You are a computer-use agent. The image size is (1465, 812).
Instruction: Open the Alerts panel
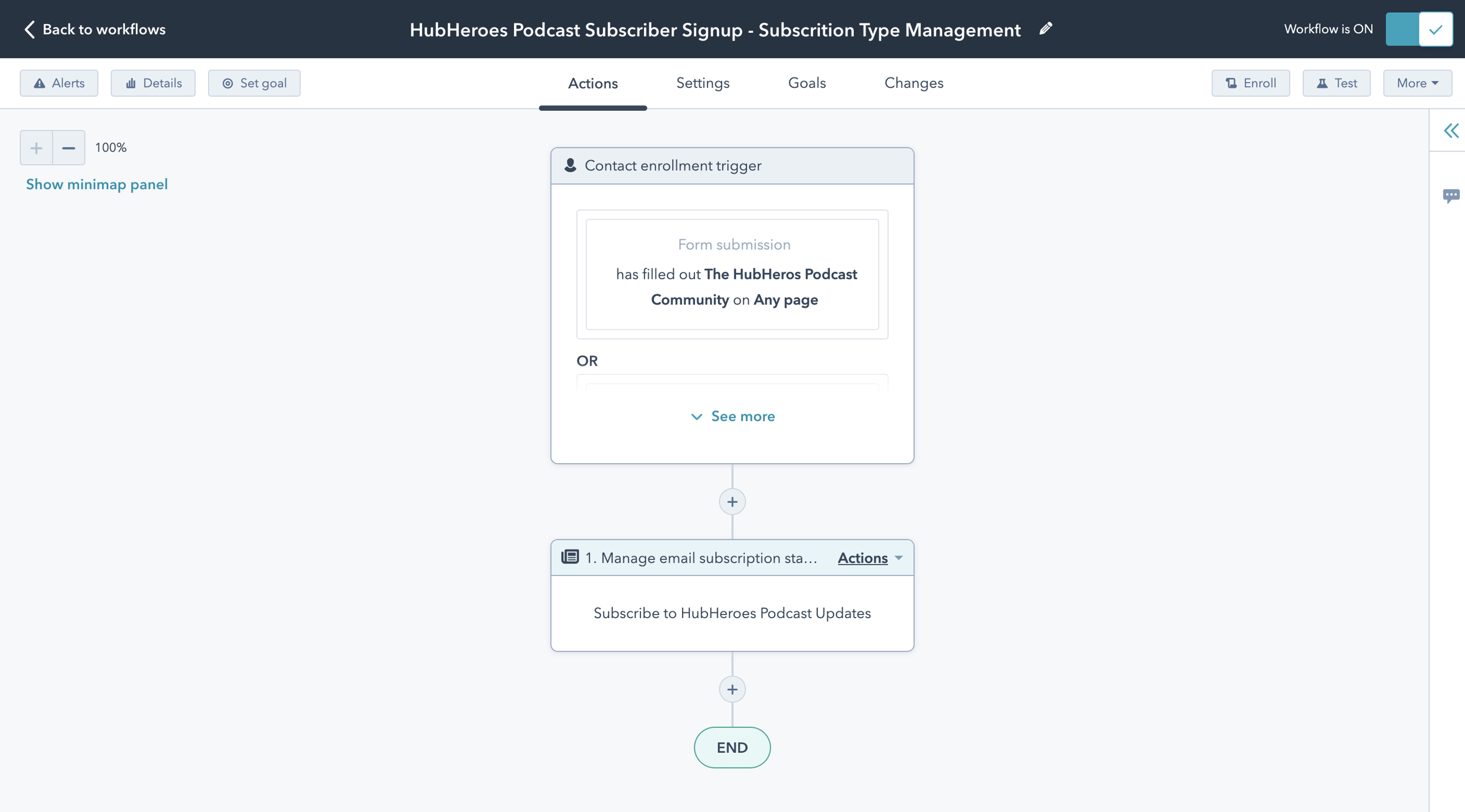tap(59, 83)
